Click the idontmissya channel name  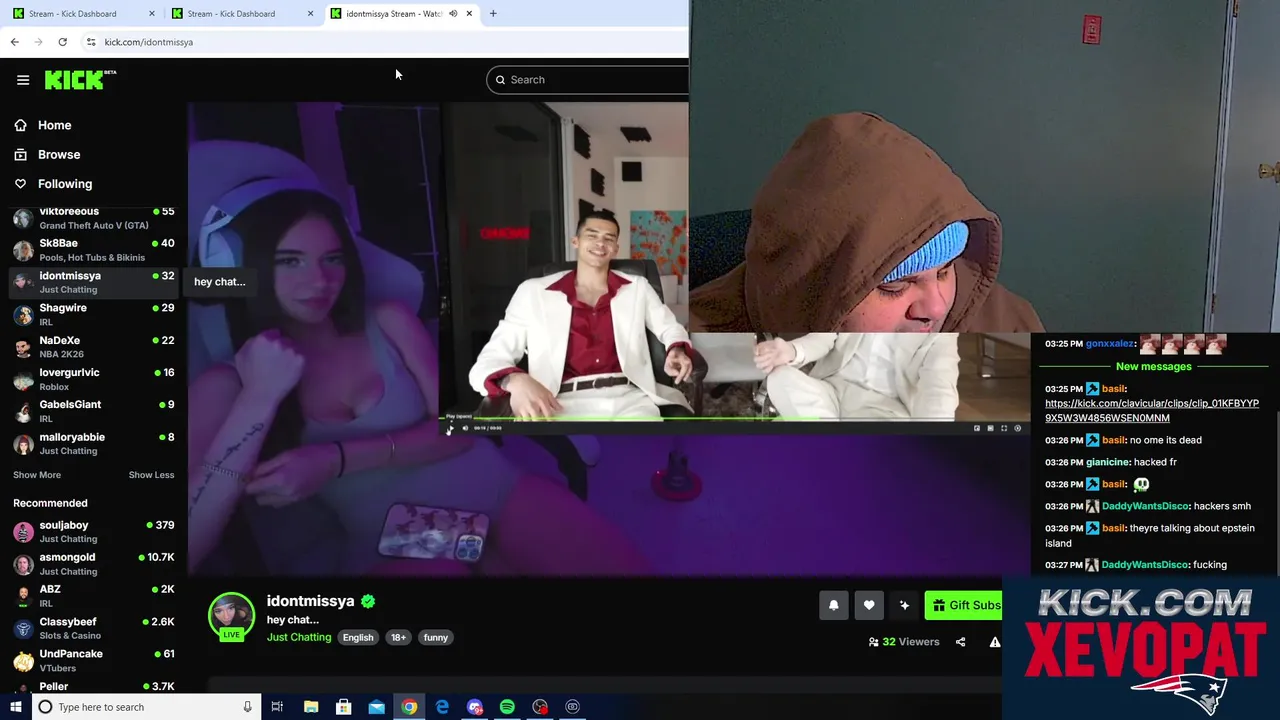coord(310,601)
